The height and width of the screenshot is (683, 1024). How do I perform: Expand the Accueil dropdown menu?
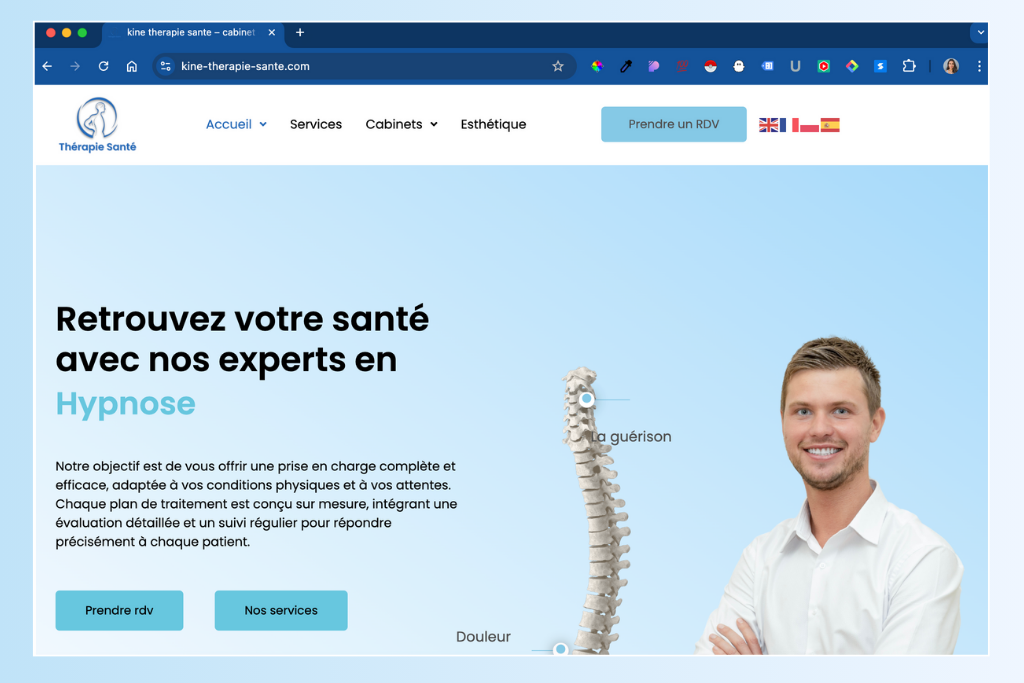(x=236, y=124)
